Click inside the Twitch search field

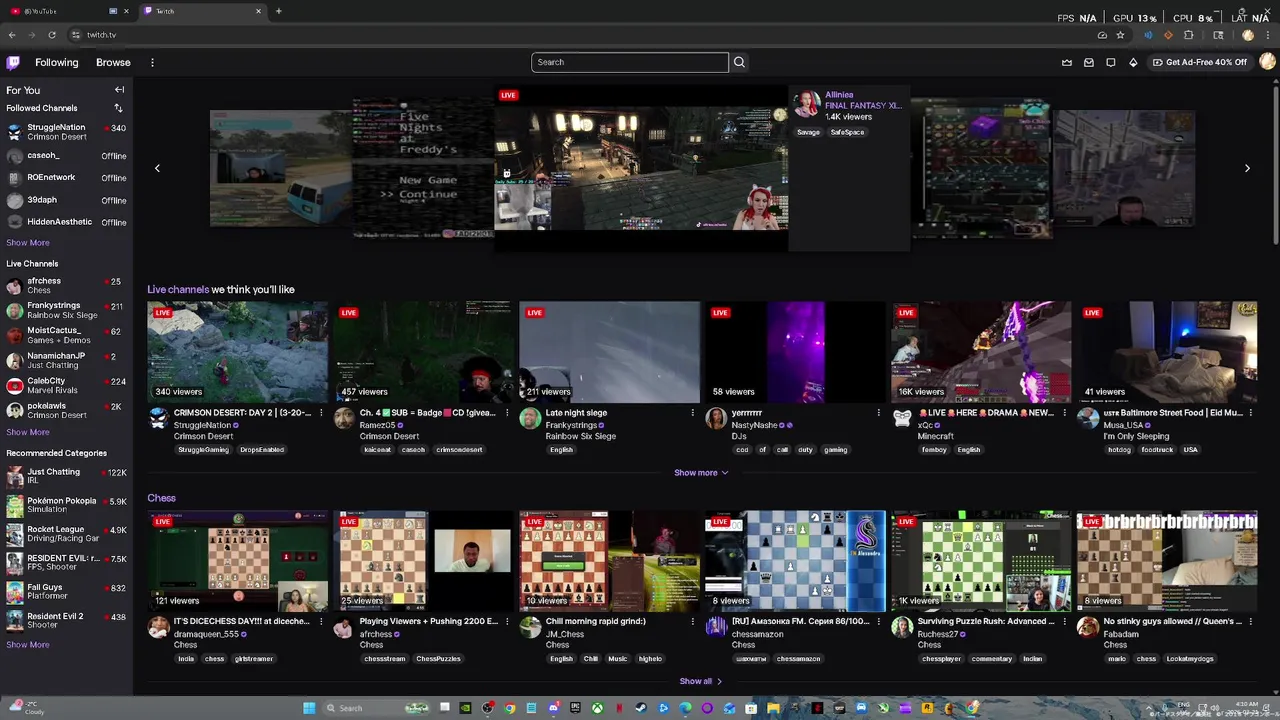630,62
